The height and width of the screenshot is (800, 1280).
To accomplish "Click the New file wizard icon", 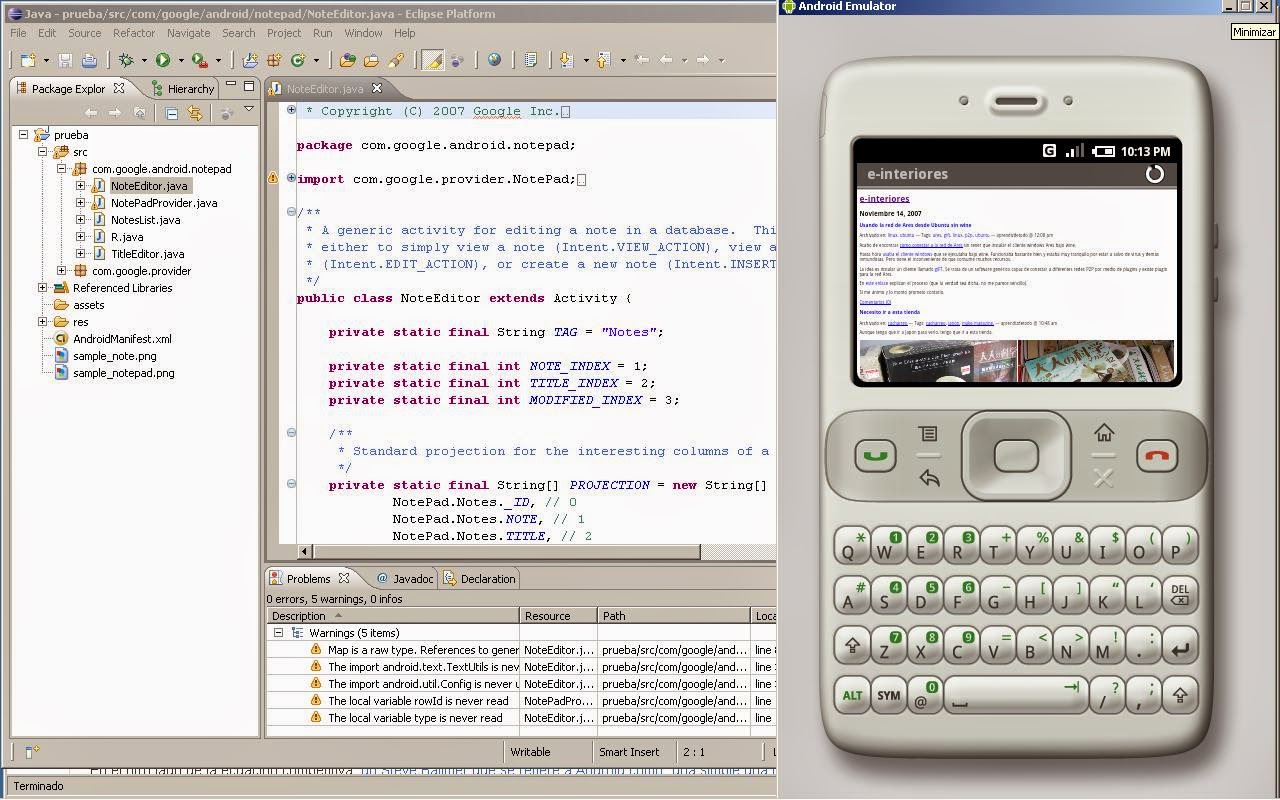I will (28, 60).
